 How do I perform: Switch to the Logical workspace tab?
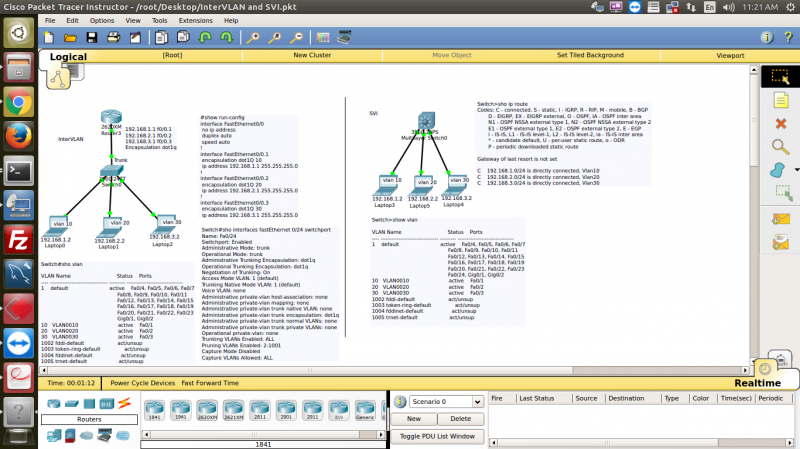[x=68, y=57]
